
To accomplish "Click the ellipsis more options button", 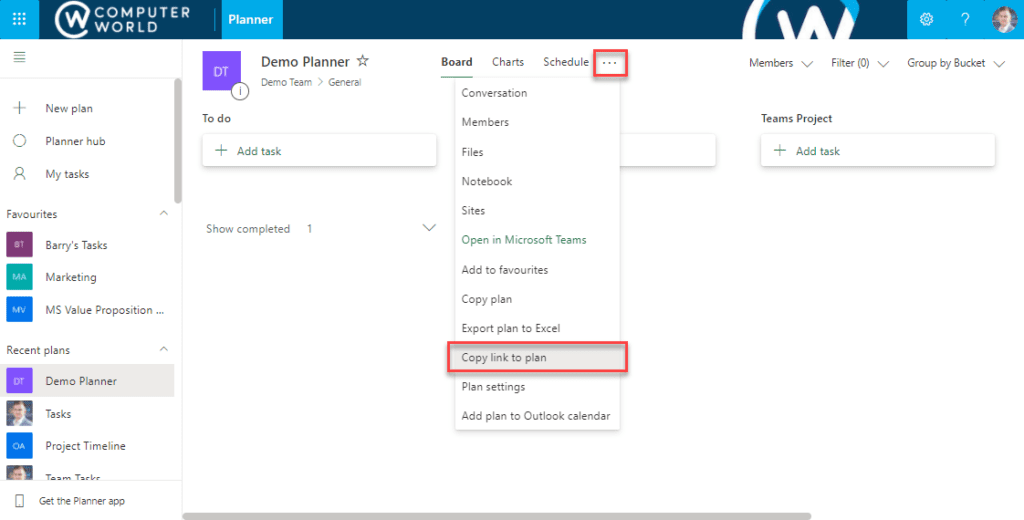I will pyautogui.click(x=609, y=63).
